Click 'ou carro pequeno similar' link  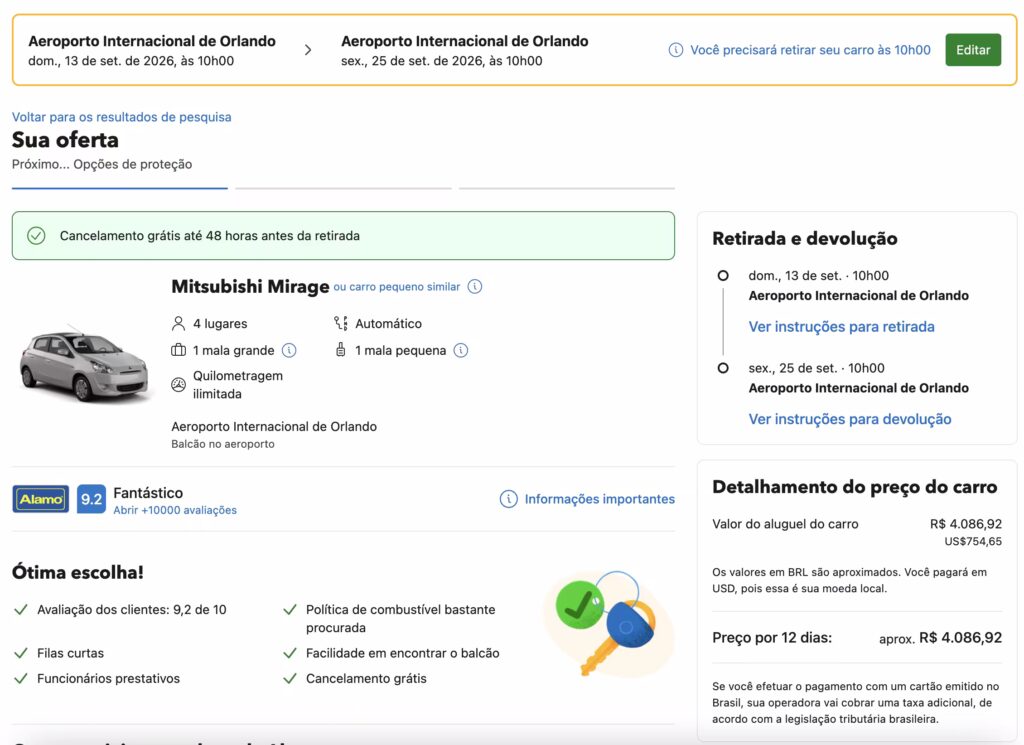(397, 287)
